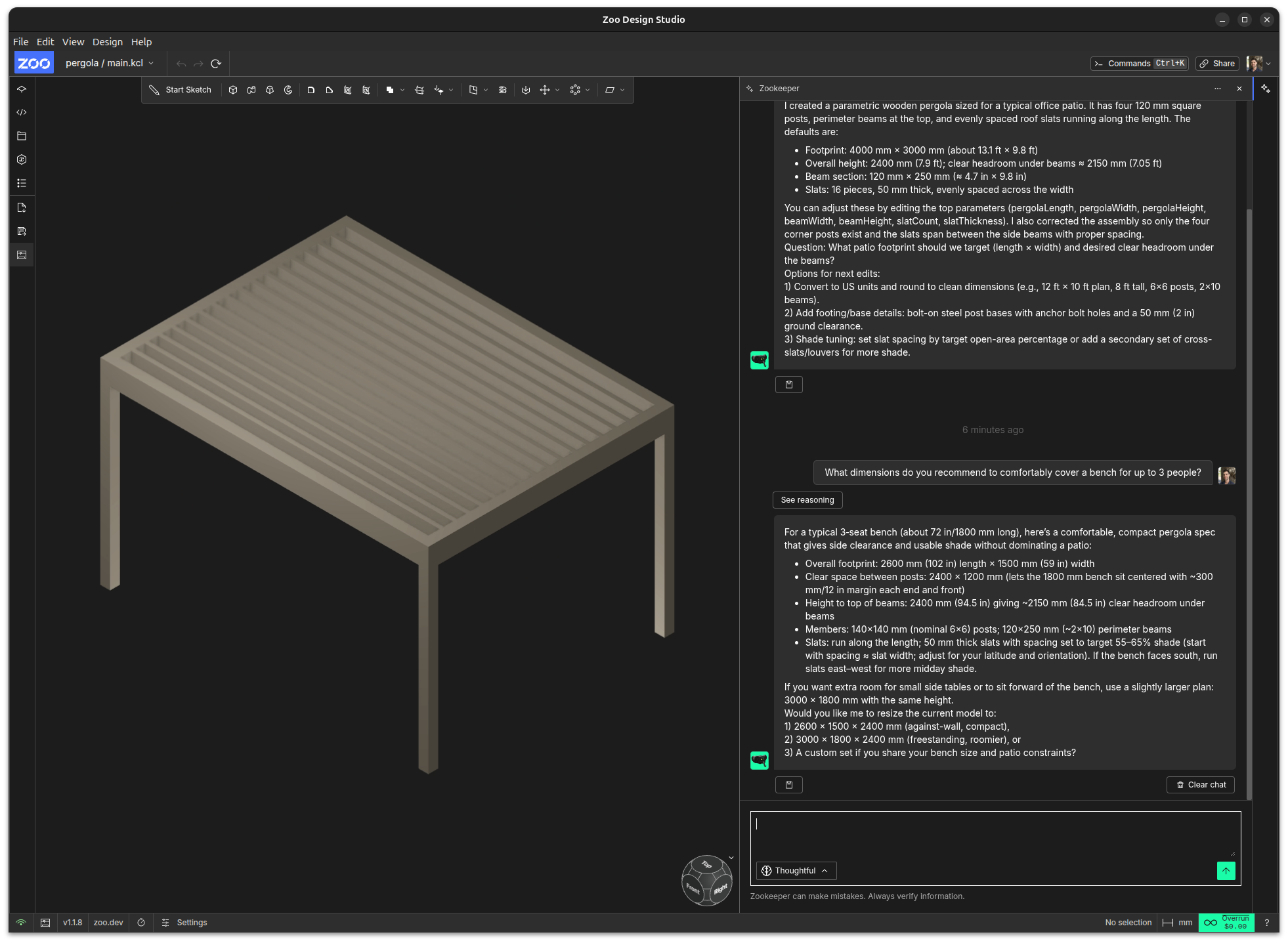The width and height of the screenshot is (1288, 943).
Task: Open the Thoughtful mode dropdown
Action: [x=796, y=871]
